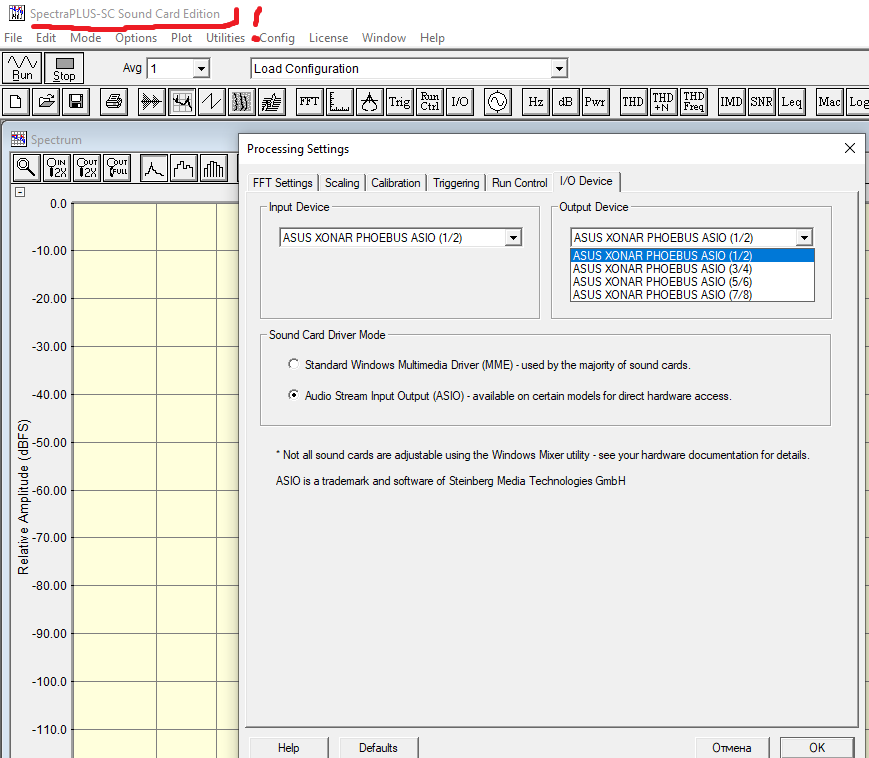Screen dimensions: 869x758
Task: Click the SNR toolbar button
Action: point(761,101)
